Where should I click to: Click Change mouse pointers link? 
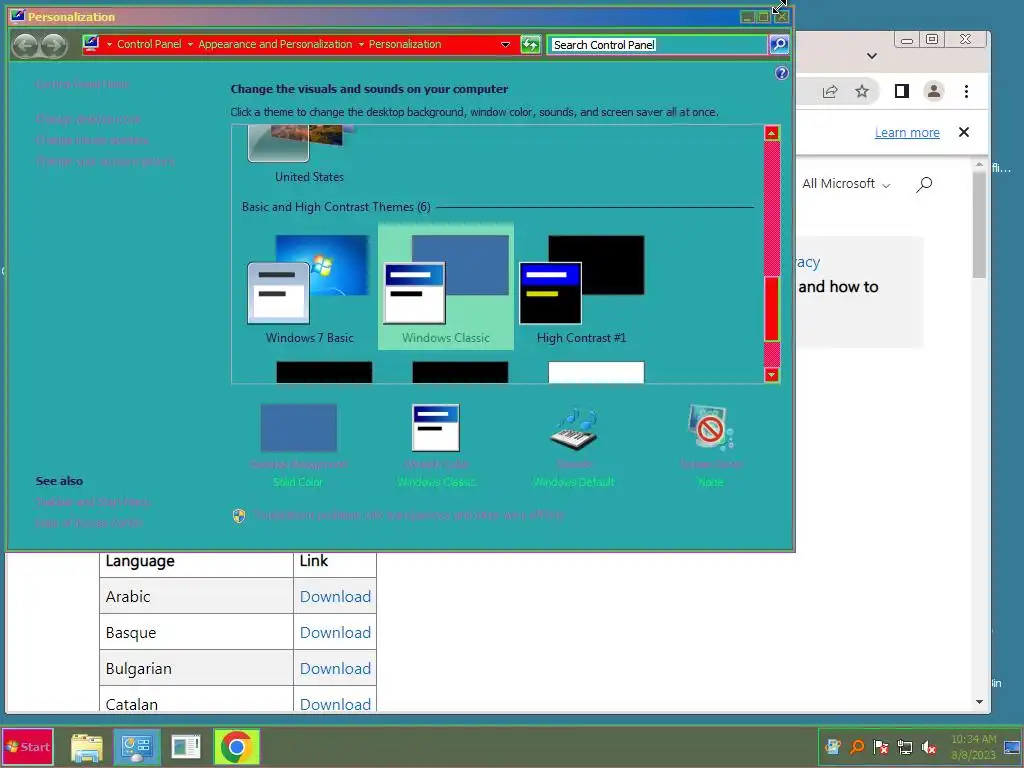[x=92, y=140]
